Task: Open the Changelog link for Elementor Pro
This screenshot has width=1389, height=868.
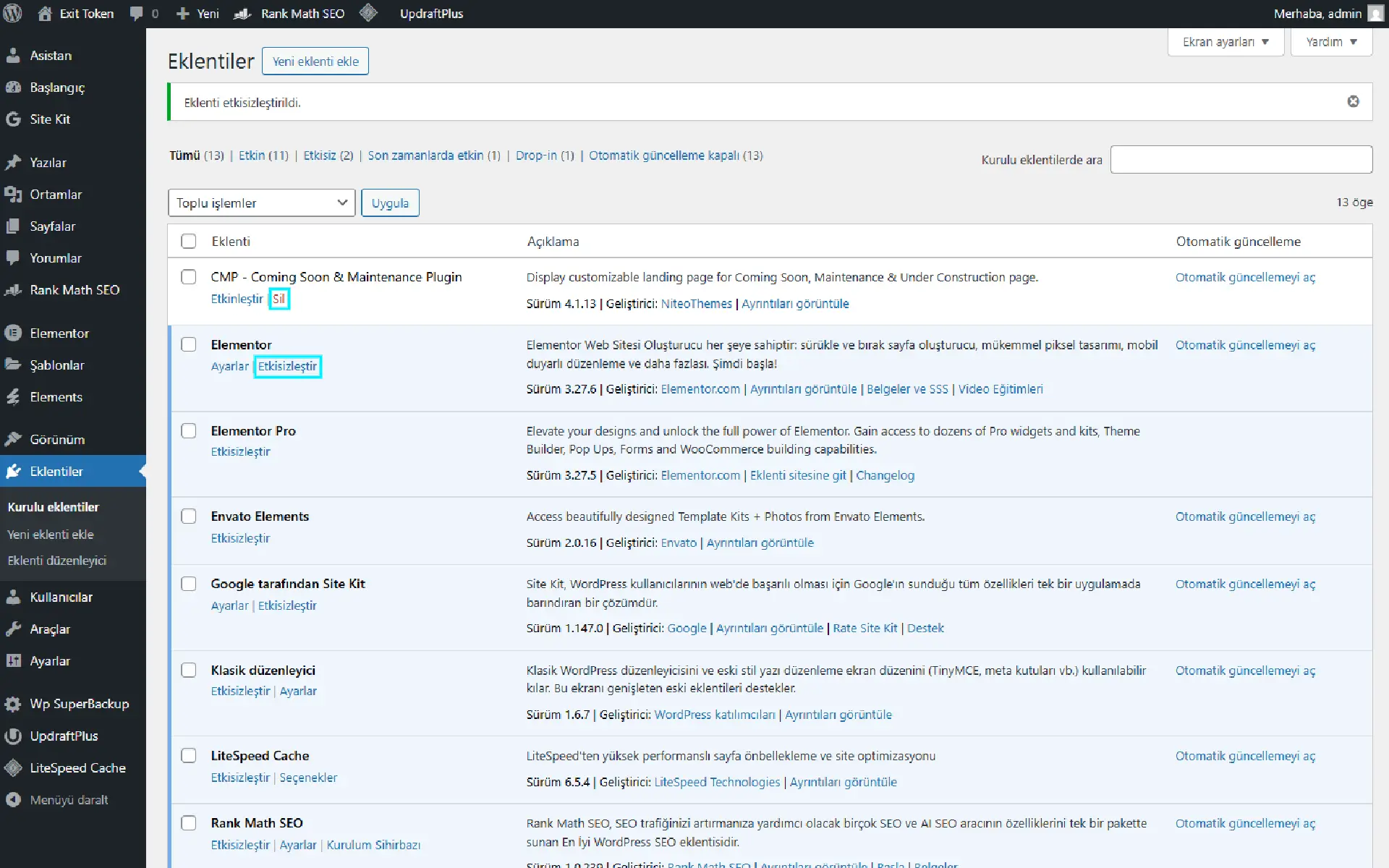Action: (x=885, y=475)
